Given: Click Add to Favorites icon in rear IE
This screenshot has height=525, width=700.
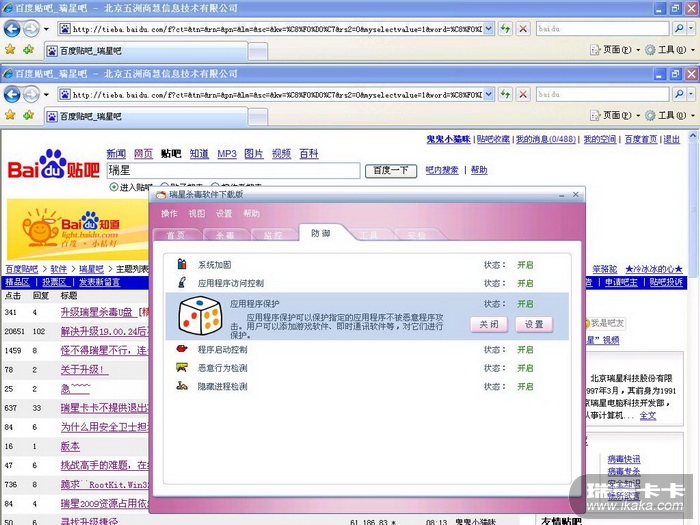Looking at the screenshot, I should click(x=29, y=50).
